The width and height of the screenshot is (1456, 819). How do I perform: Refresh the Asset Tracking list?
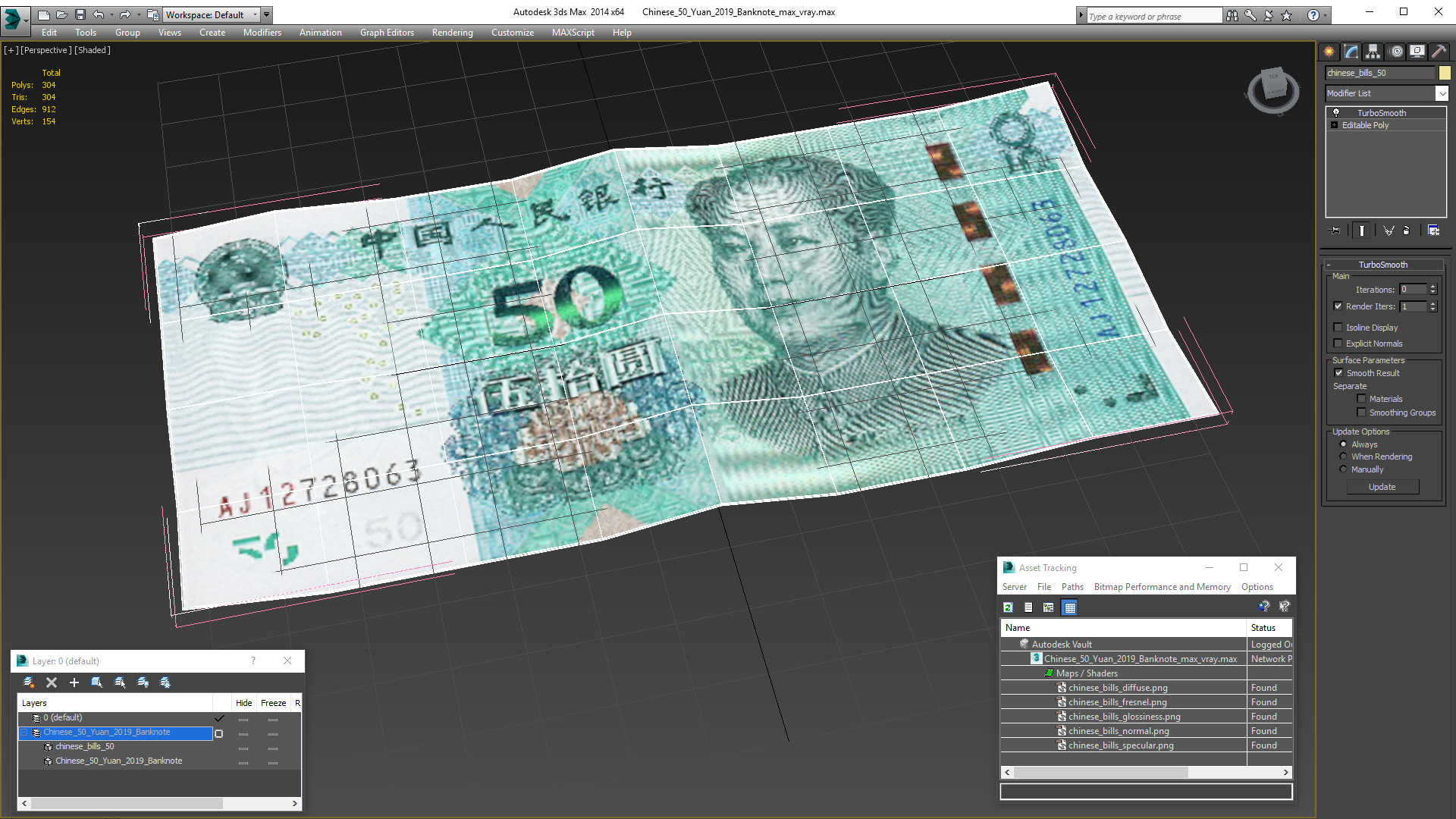1008,607
